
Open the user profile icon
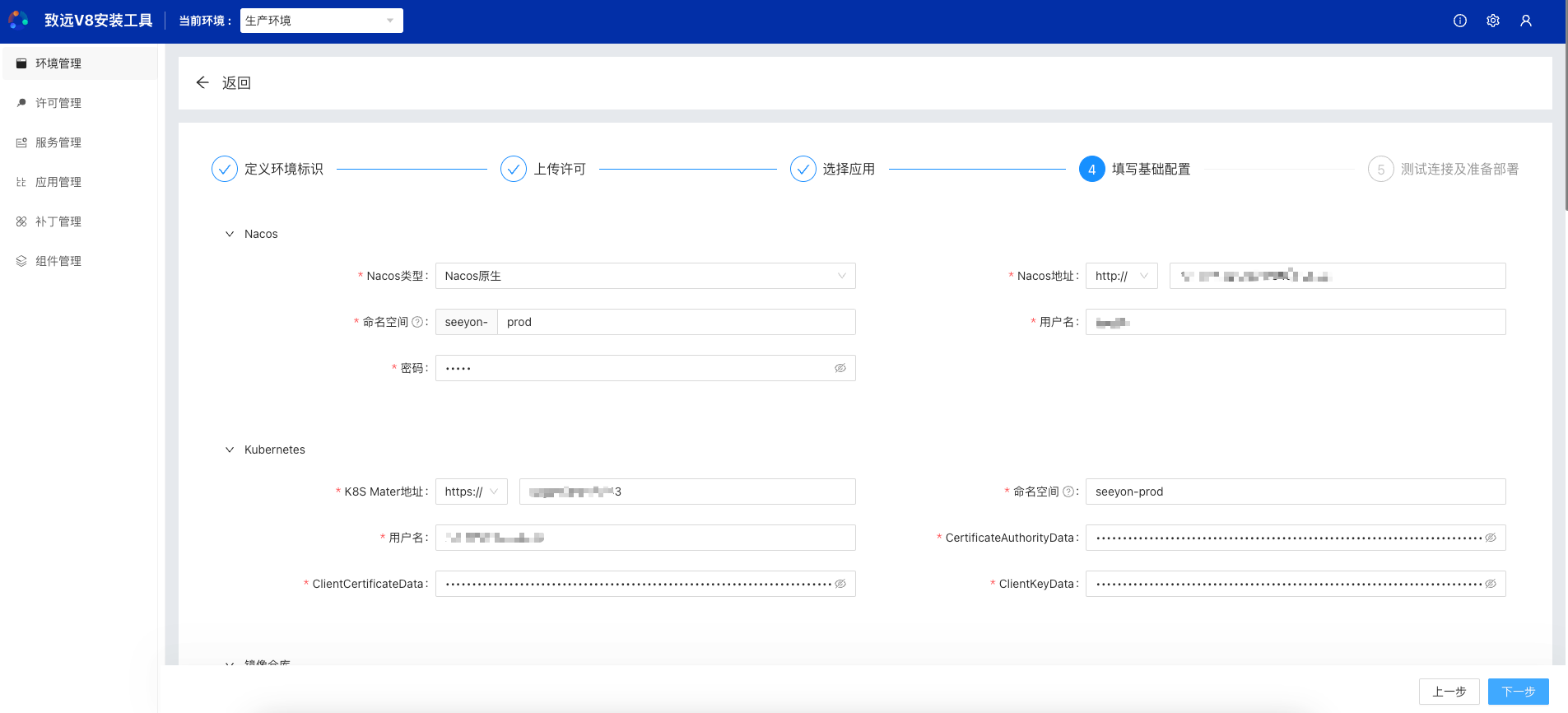click(1525, 21)
